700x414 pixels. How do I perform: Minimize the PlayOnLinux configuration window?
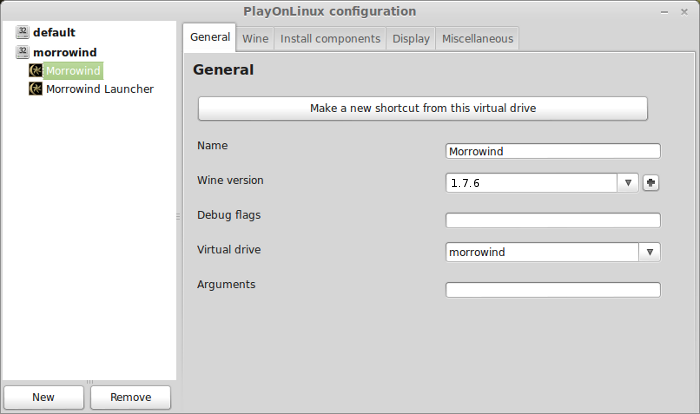tap(664, 12)
